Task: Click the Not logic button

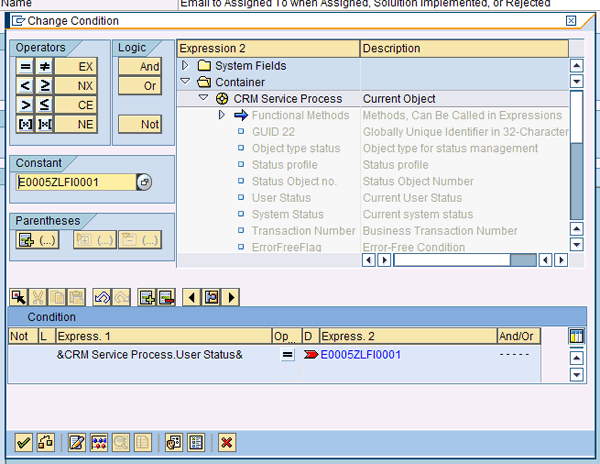Action: (139, 124)
